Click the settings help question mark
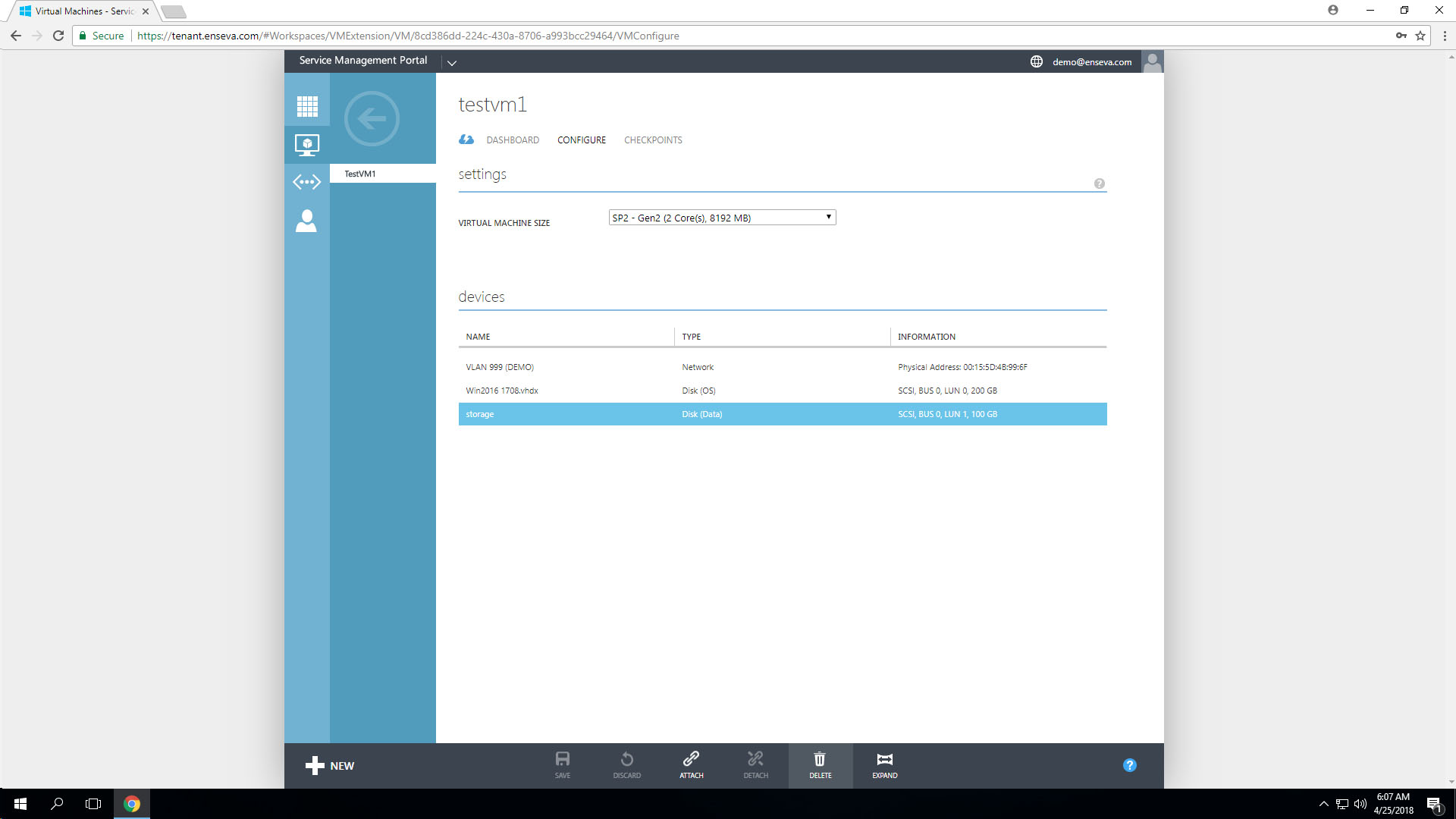Screen dimensions: 1456x819 (x=1099, y=184)
